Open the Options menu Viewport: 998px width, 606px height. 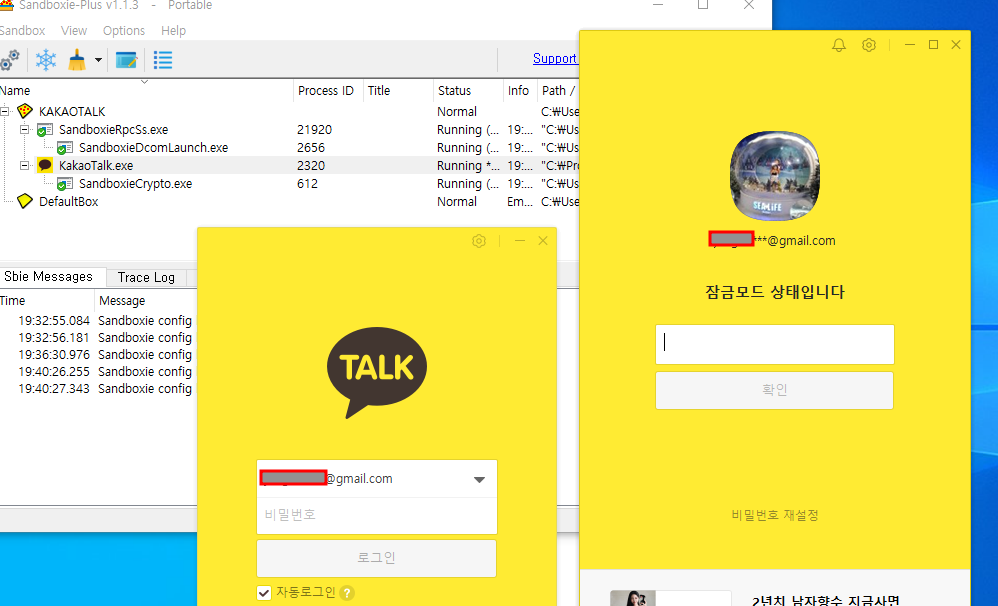[x=123, y=31]
